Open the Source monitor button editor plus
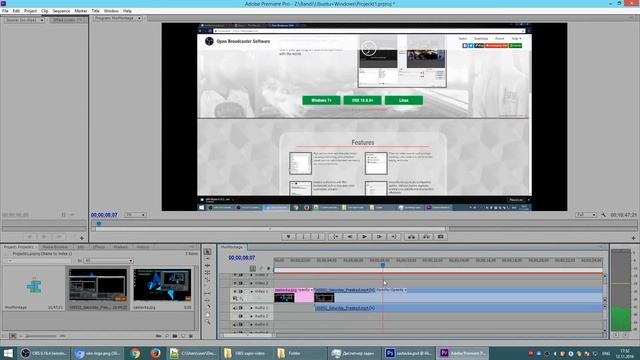 82,238
